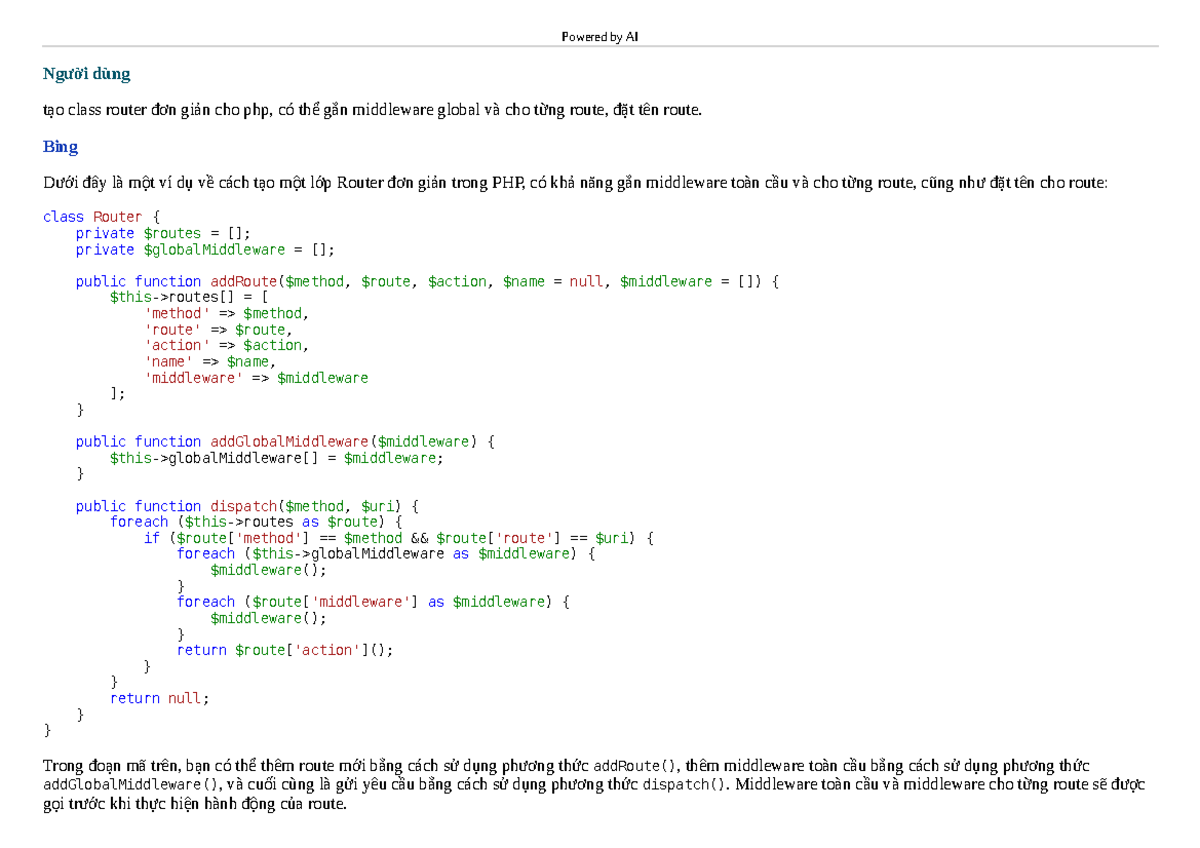
Task: Click the "'middleware' => $middleware" line
Action: pyautogui.click(x=256, y=378)
